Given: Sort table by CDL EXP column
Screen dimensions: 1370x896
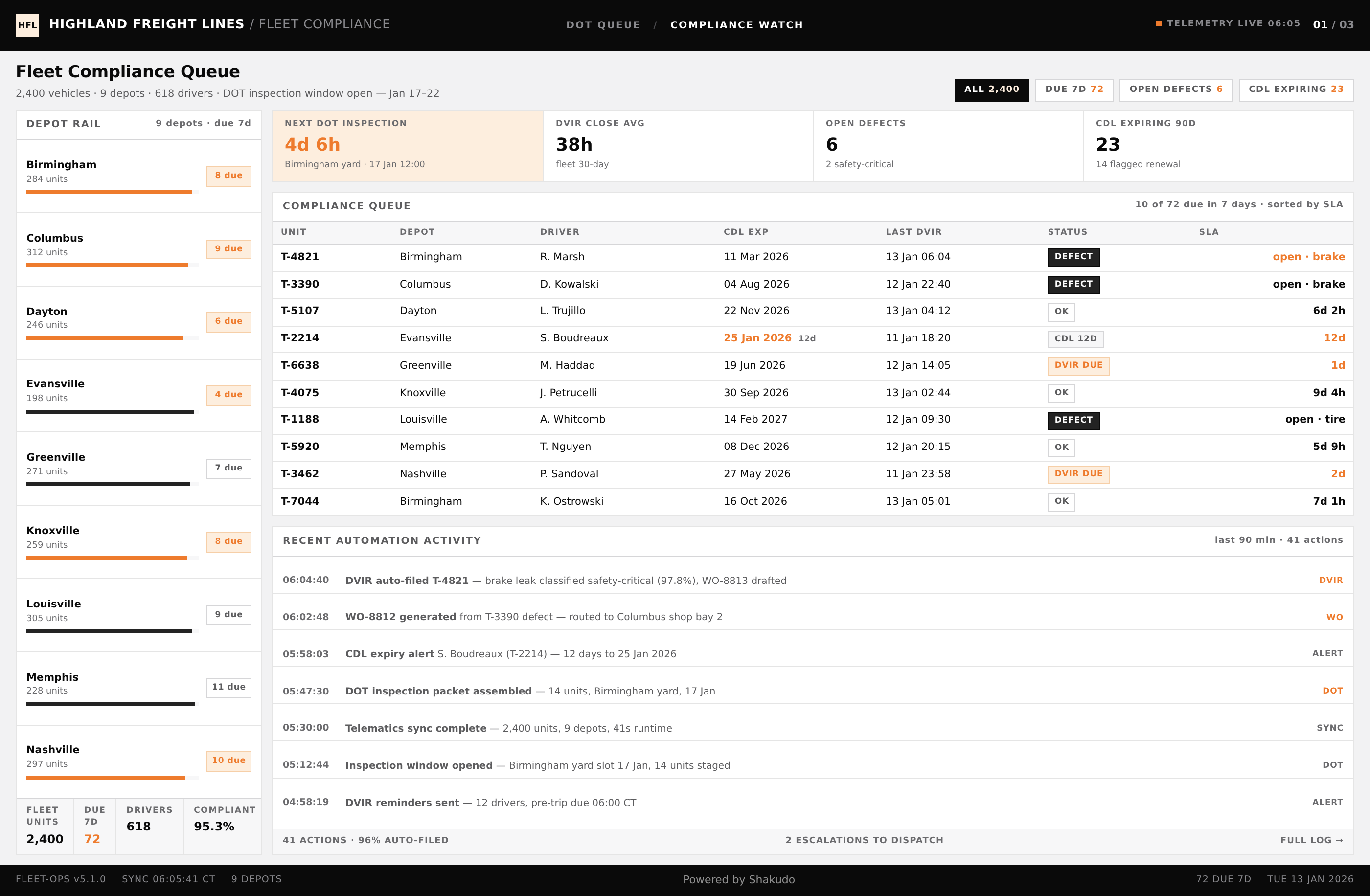Looking at the screenshot, I should (746, 232).
